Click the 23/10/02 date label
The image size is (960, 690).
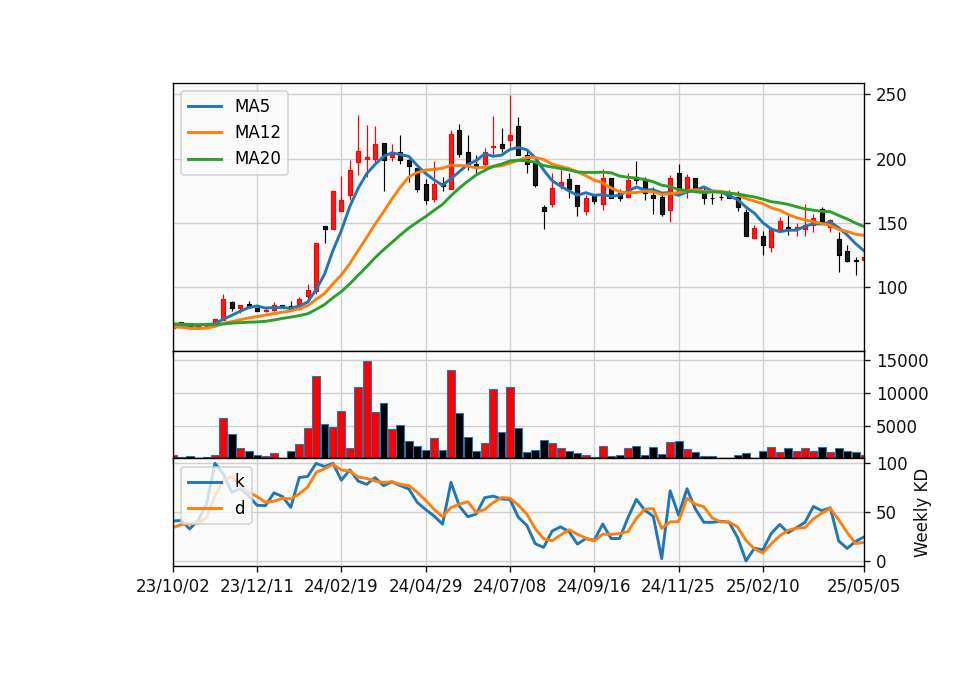tap(173, 586)
